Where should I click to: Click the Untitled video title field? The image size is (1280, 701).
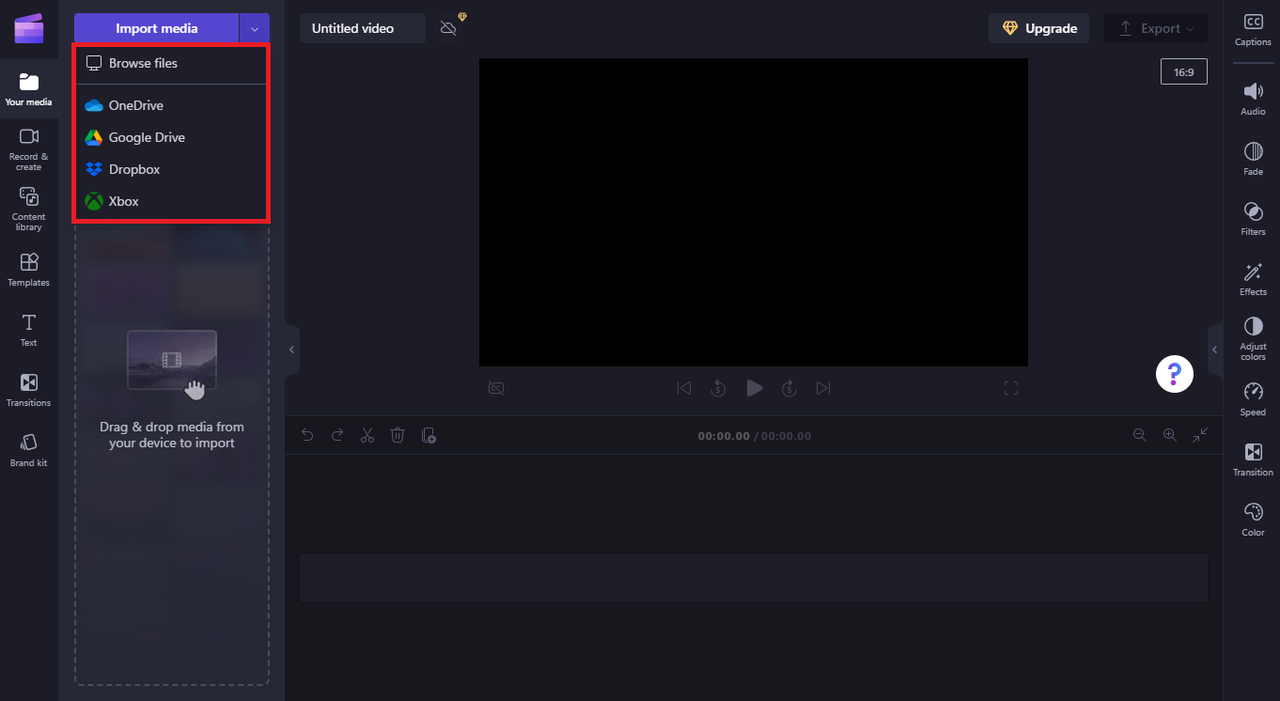tap(362, 28)
